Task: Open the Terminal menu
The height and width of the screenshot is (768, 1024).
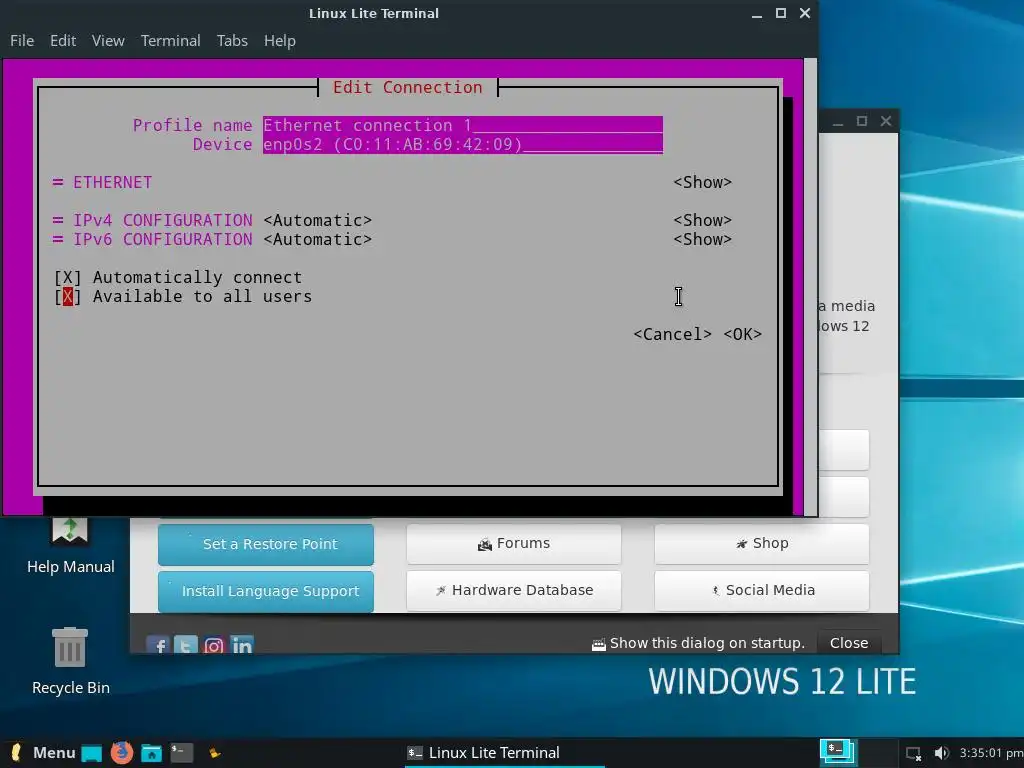Action: (170, 40)
